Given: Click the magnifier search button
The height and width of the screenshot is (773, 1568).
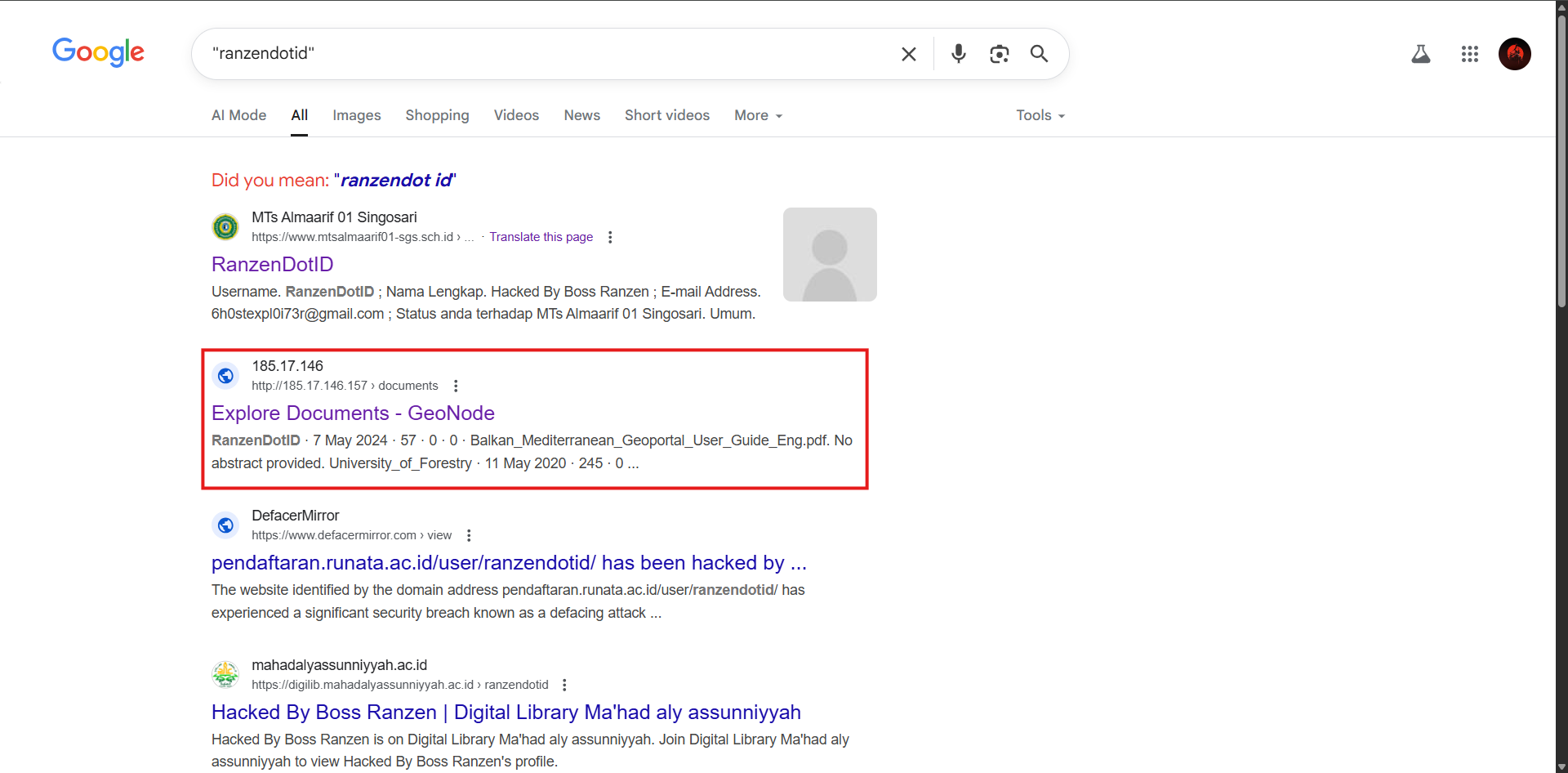Looking at the screenshot, I should [1039, 54].
